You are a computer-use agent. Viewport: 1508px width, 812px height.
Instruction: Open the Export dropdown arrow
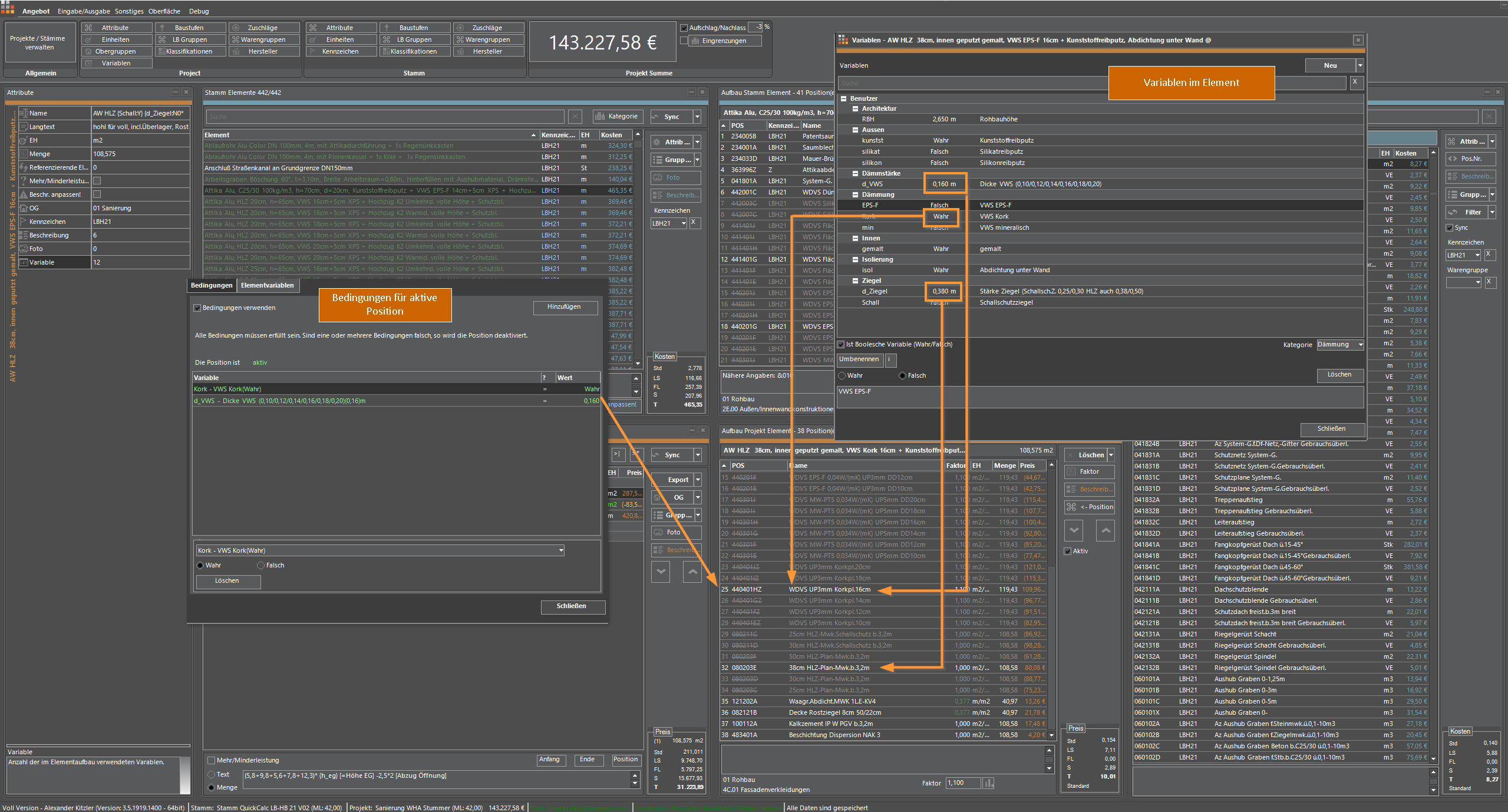[x=698, y=480]
